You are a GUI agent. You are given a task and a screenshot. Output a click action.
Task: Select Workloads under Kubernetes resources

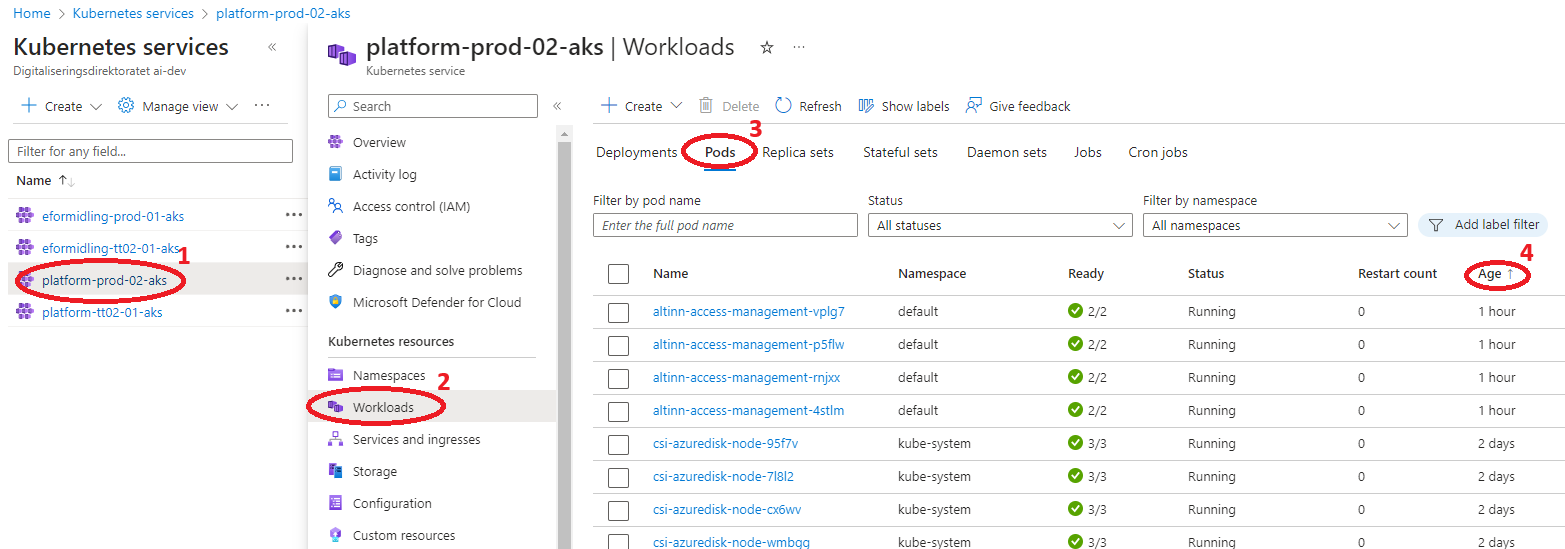(x=383, y=407)
